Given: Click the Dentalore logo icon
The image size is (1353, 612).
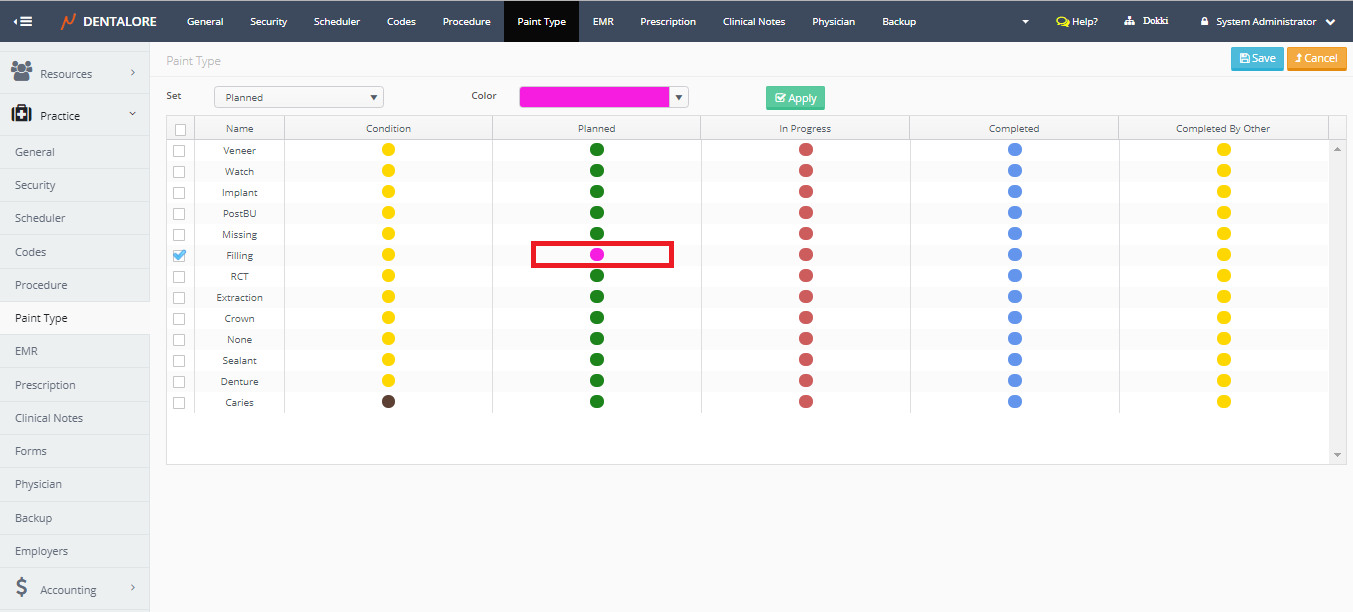Looking at the screenshot, I should pos(68,21).
